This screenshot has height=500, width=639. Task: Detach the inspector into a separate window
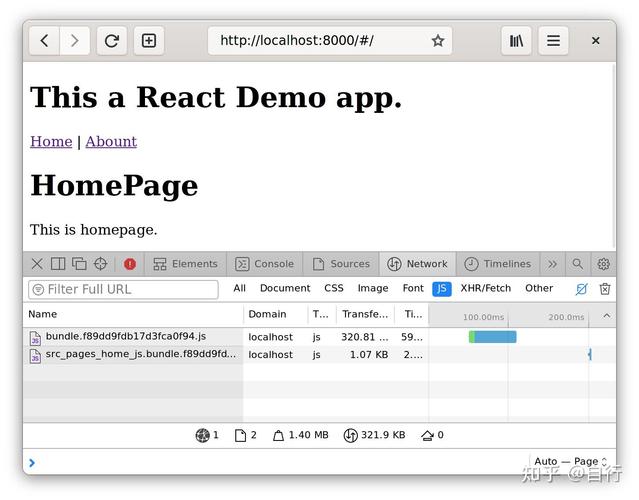pos(79,264)
